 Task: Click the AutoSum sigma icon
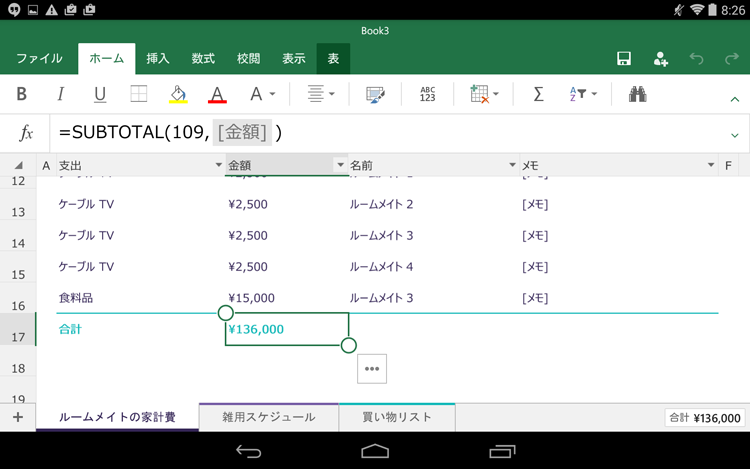point(538,94)
